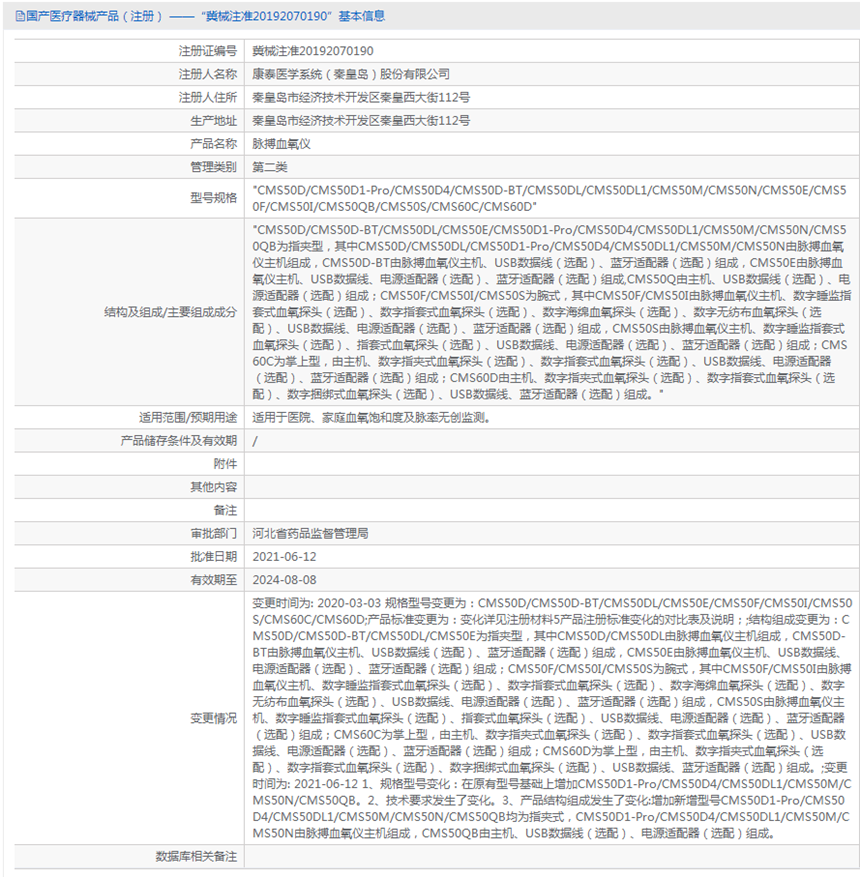
Task: Select the 适用范围/预期用途 row label
Action: pyautogui.click(x=188, y=418)
